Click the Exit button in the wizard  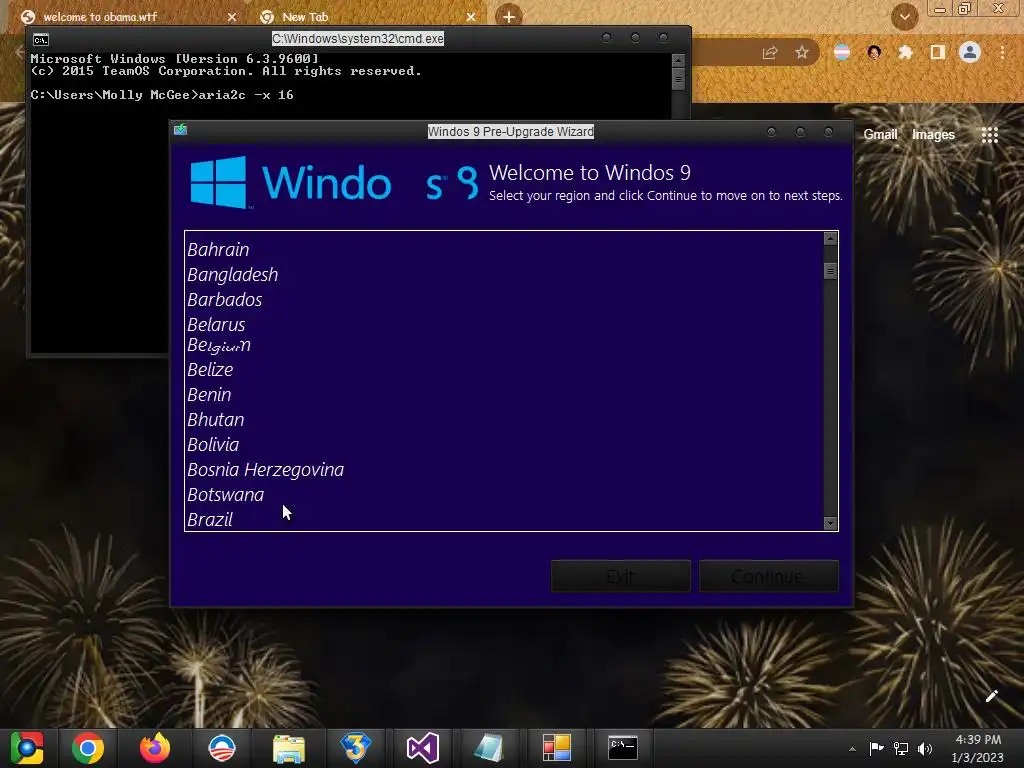tap(620, 576)
